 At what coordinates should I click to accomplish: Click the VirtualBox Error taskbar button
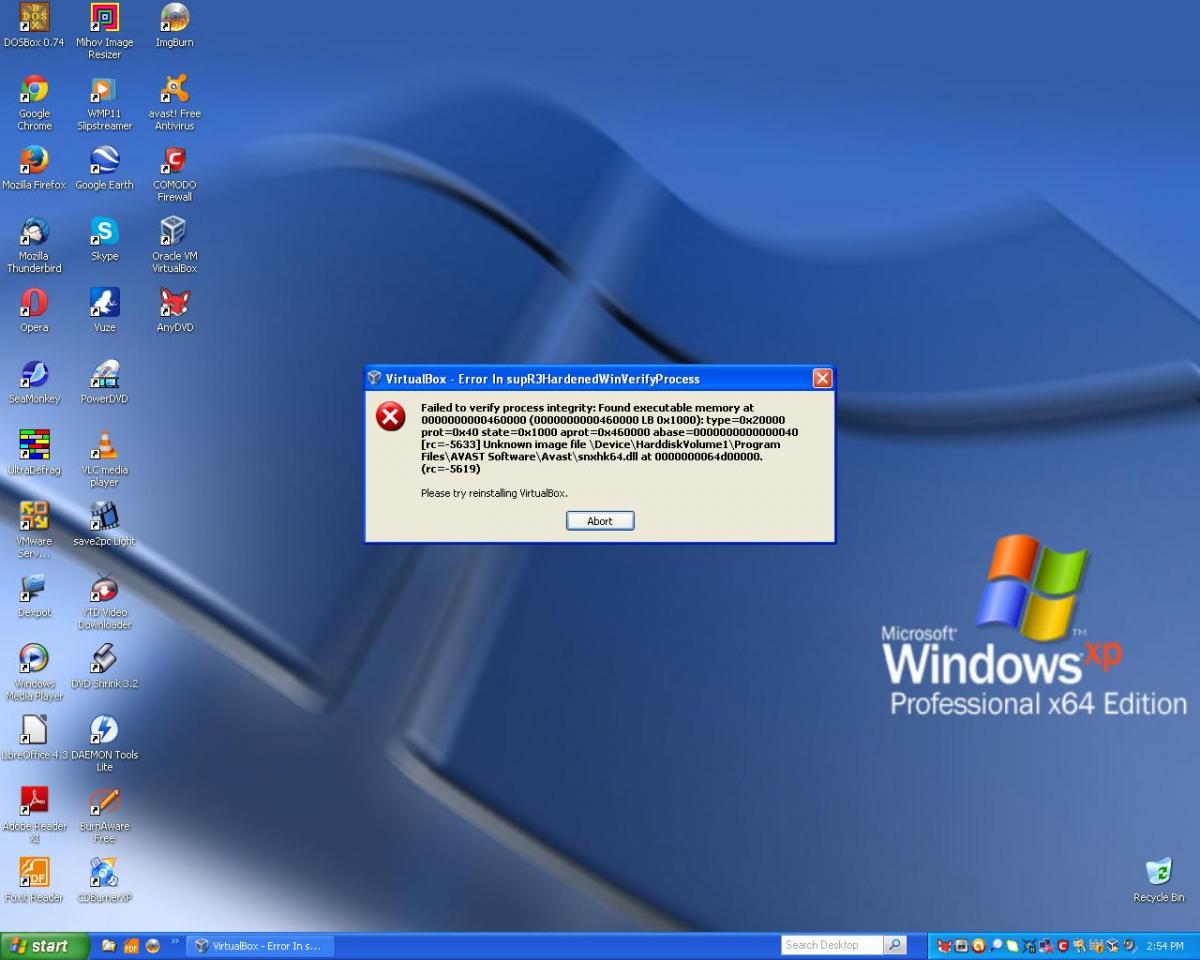pyautogui.click(x=260, y=946)
